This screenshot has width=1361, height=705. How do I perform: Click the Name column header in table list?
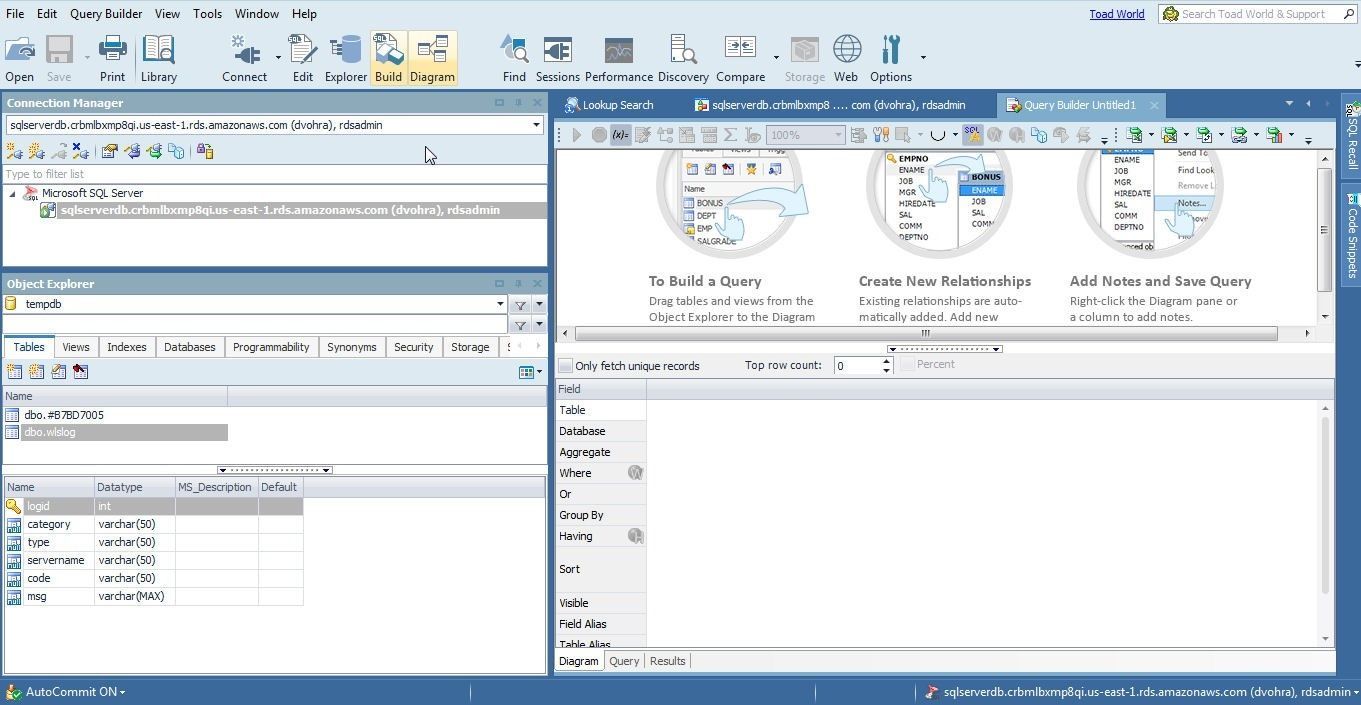pyautogui.click(x=115, y=396)
